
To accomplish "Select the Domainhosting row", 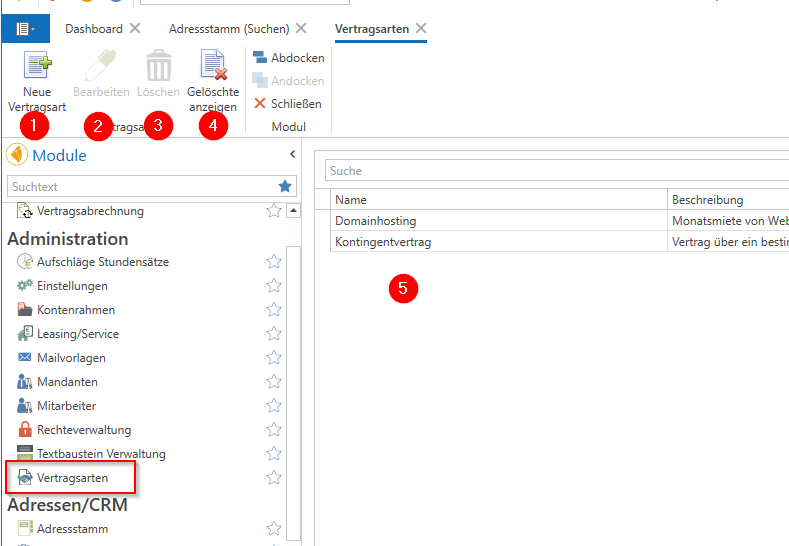I will click(x=376, y=220).
